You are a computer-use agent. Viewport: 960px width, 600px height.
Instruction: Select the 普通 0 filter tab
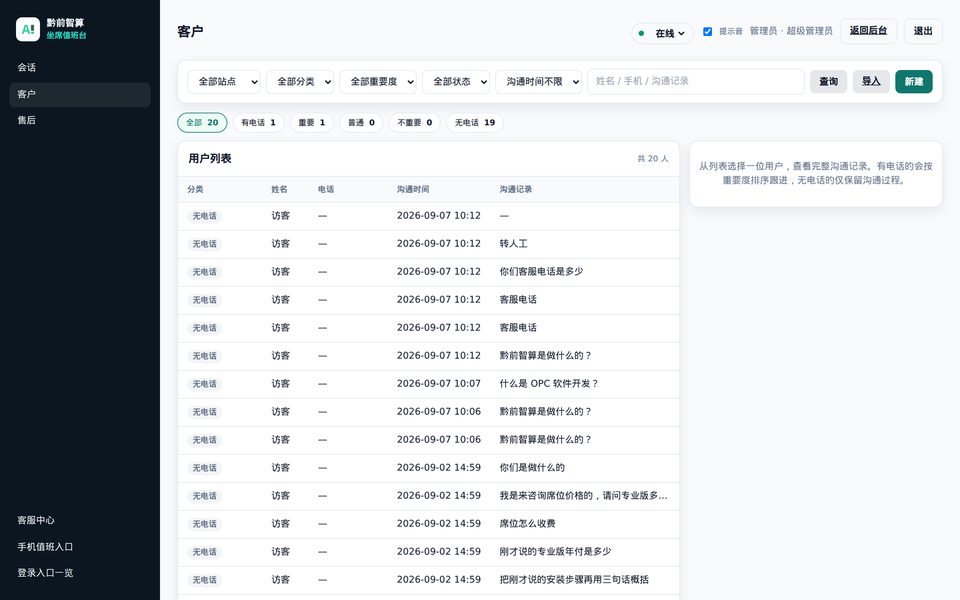361,122
